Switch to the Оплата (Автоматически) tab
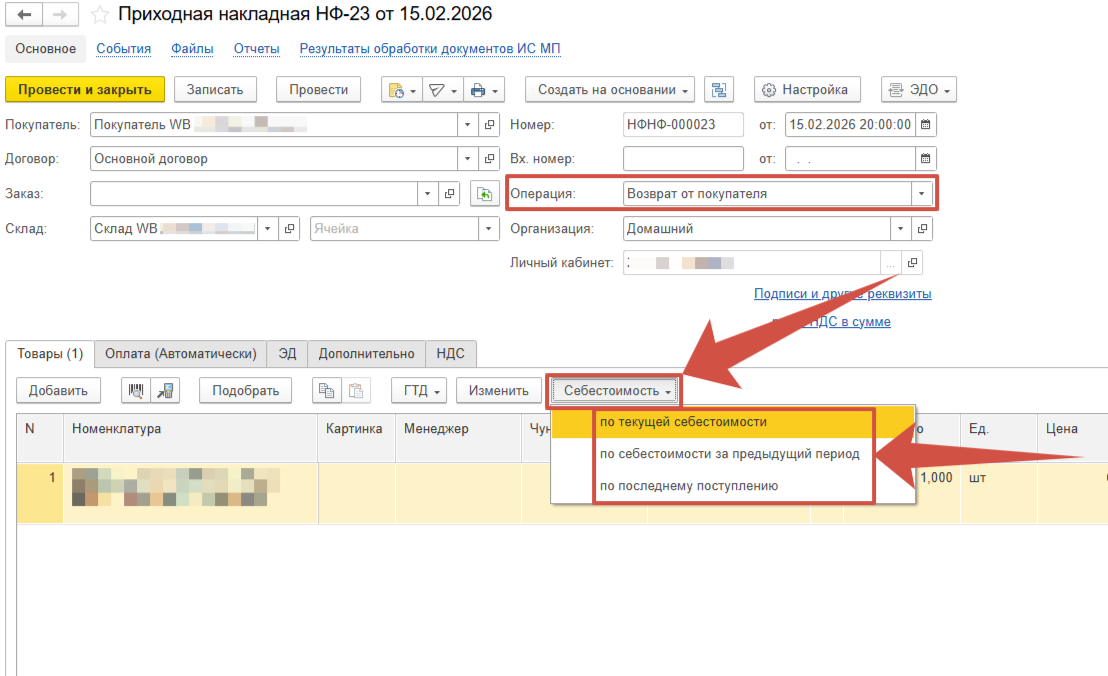Viewport: 1108px width, 676px height. click(x=182, y=354)
